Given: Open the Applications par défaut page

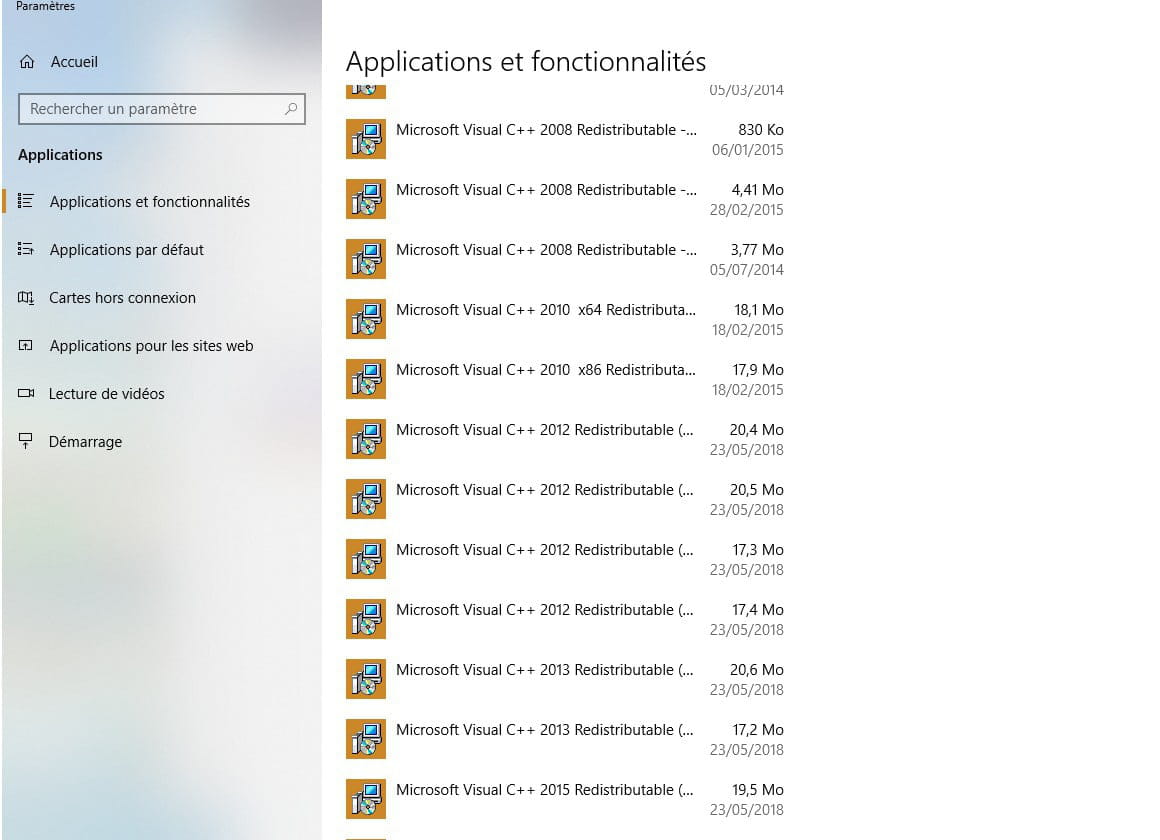Looking at the screenshot, I should click(x=127, y=250).
